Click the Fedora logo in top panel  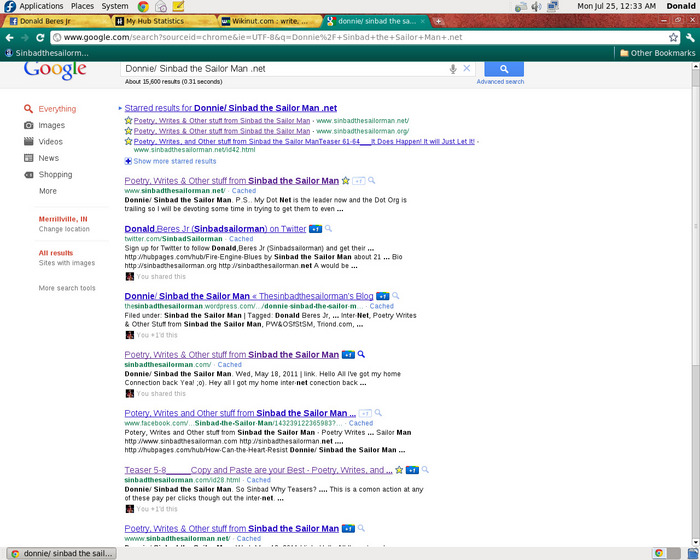[x=9, y=6]
